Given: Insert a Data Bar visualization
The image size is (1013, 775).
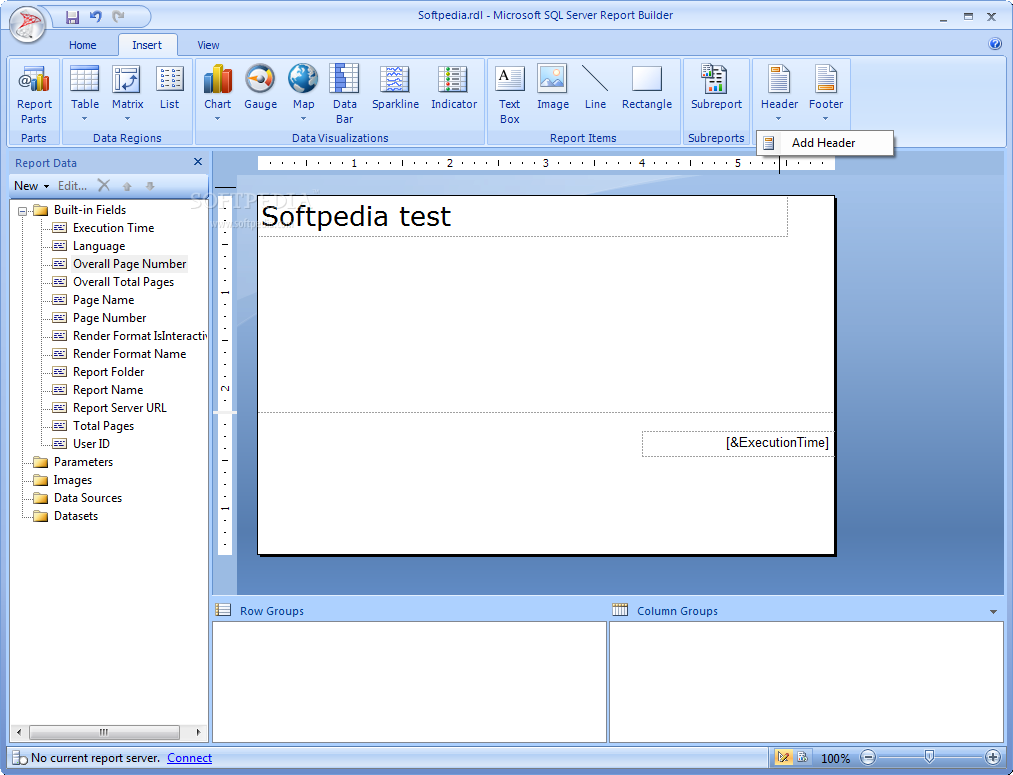Looking at the screenshot, I should (344, 94).
